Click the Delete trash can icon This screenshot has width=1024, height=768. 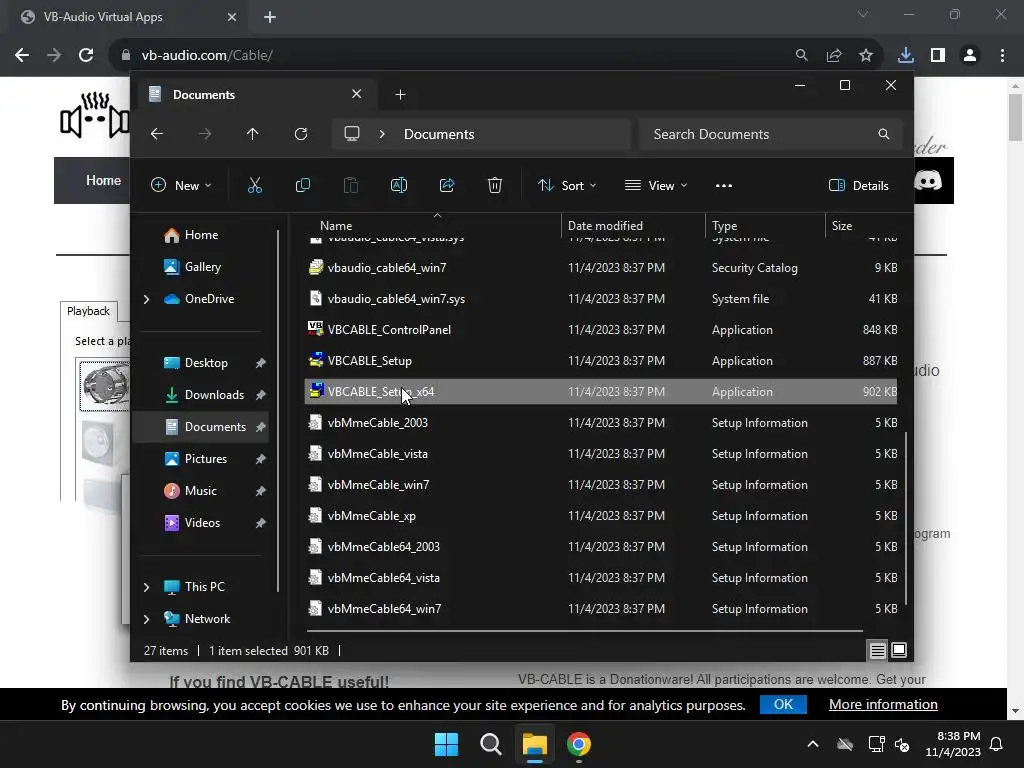click(x=495, y=185)
